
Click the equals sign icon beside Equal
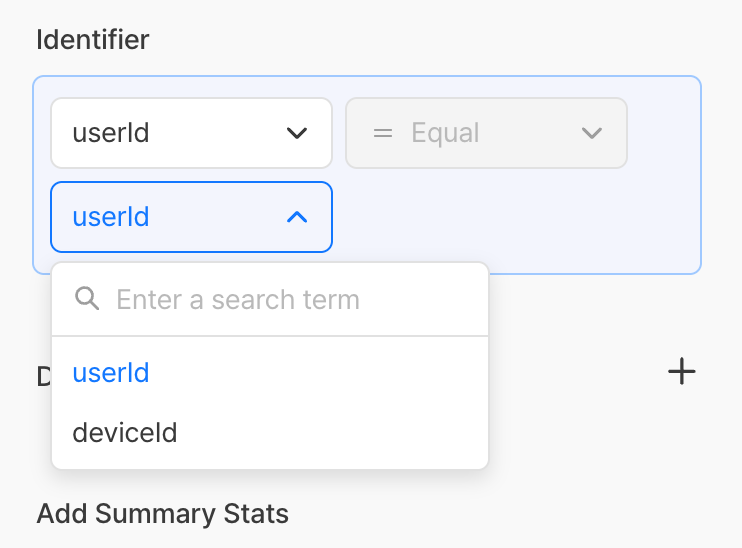click(383, 133)
